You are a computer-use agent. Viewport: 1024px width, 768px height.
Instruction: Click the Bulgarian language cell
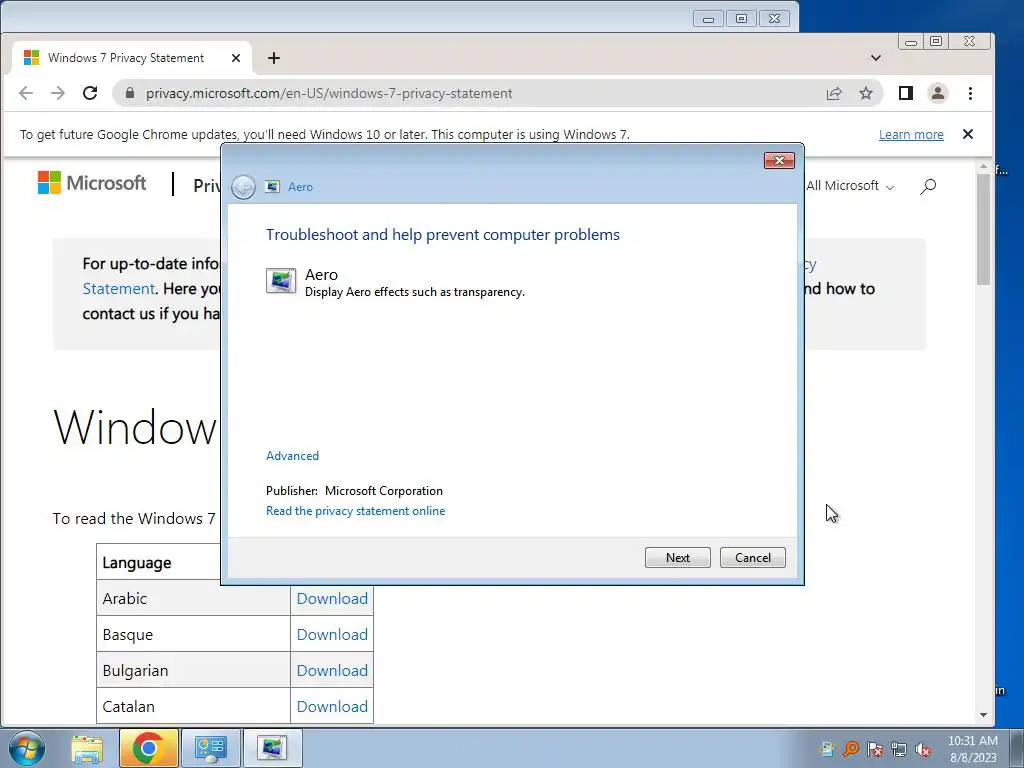pos(193,670)
